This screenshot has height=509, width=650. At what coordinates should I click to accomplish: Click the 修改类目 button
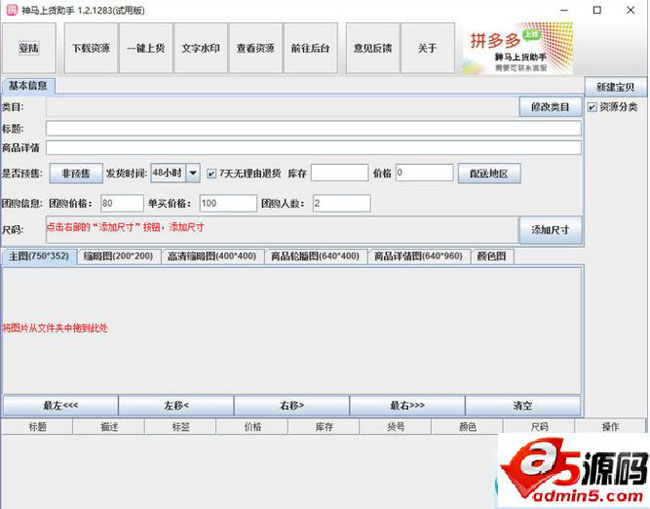click(x=550, y=107)
